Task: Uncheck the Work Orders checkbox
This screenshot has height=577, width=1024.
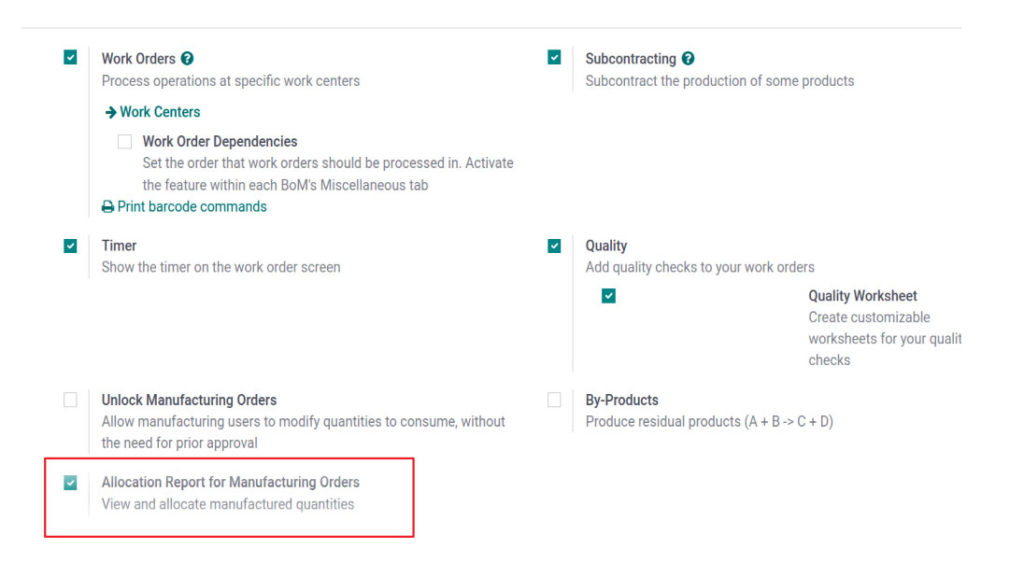Action: point(71,57)
